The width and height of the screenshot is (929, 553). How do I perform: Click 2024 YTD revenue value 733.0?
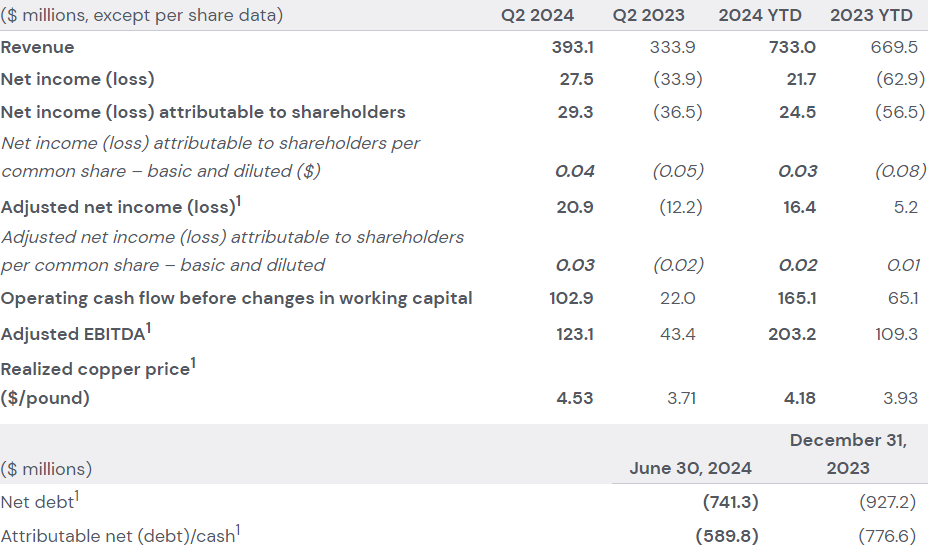click(794, 47)
